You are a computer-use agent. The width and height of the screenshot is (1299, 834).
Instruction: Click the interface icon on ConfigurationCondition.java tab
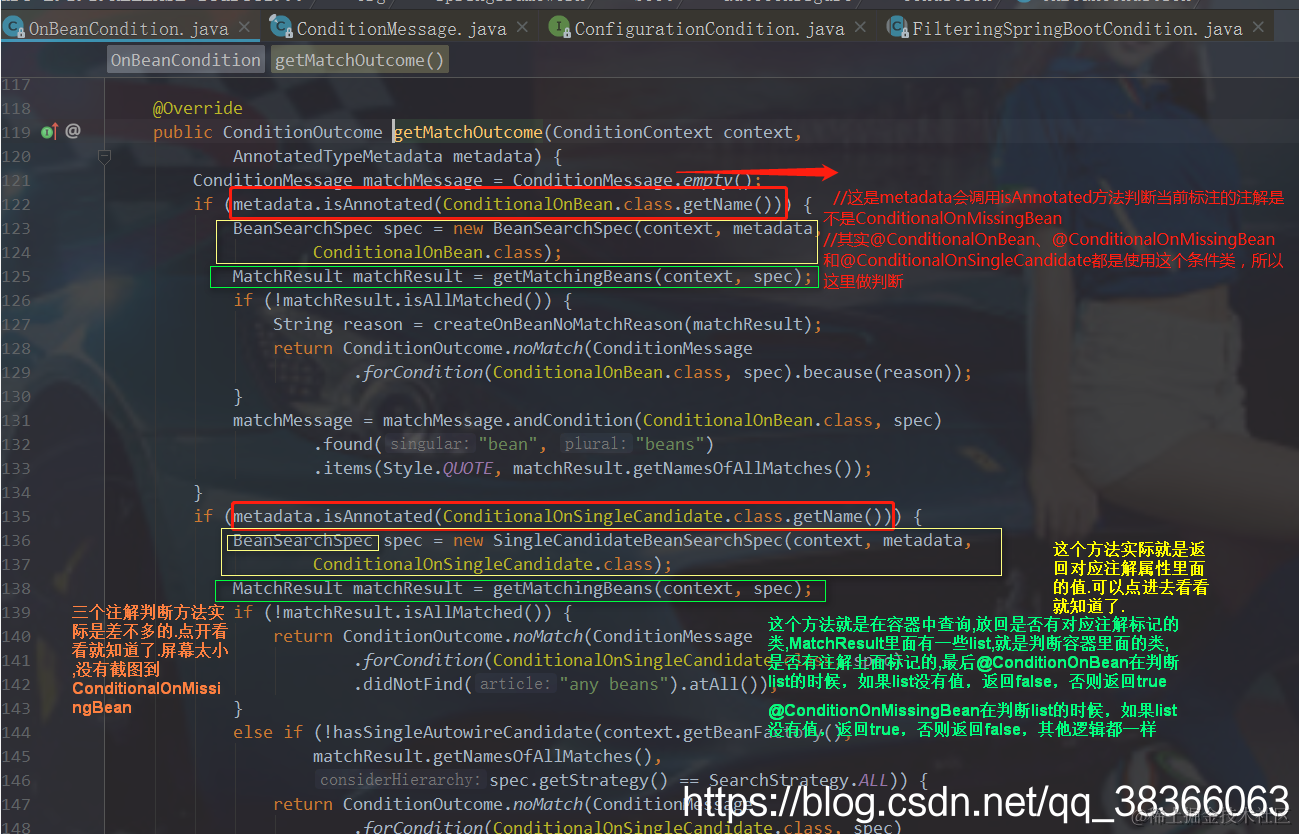pos(559,28)
